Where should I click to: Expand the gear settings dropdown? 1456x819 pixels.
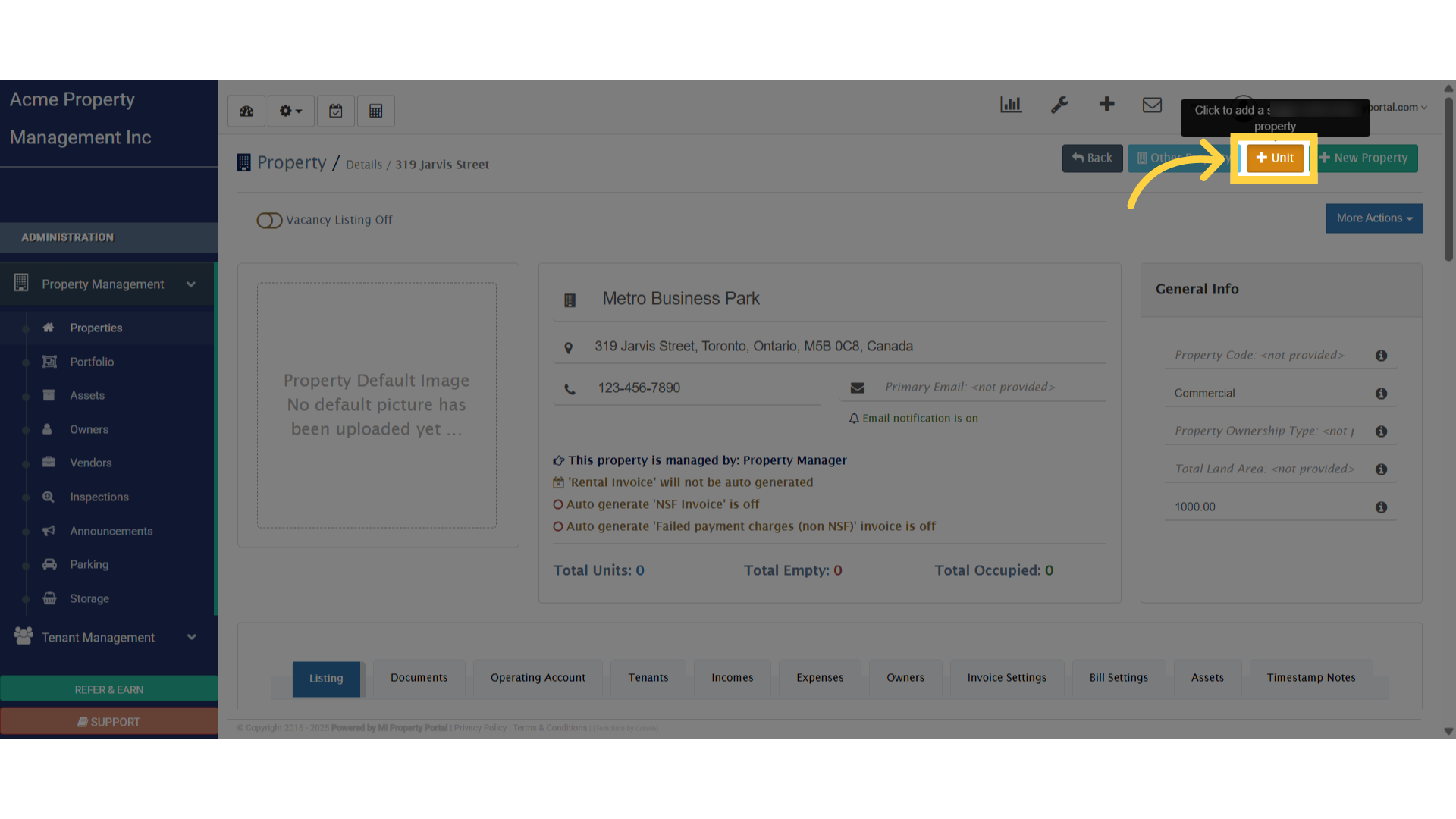pos(290,111)
